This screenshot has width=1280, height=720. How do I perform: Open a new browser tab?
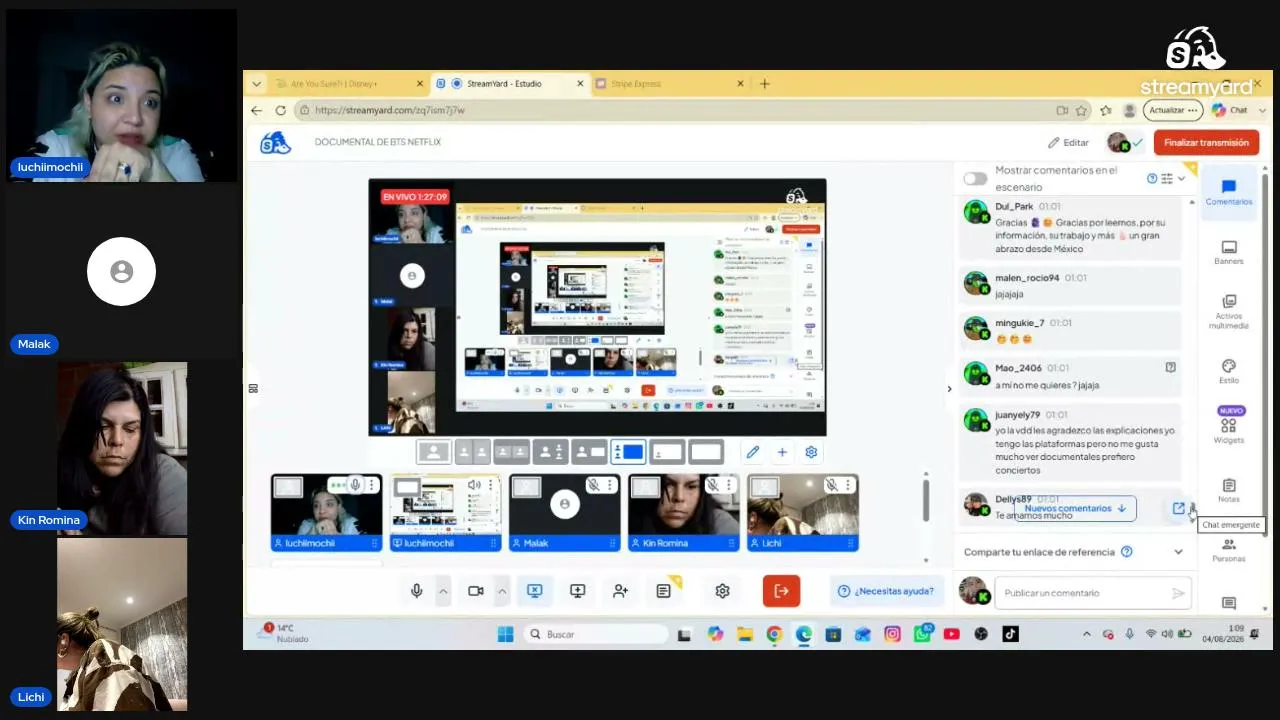(x=765, y=84)
